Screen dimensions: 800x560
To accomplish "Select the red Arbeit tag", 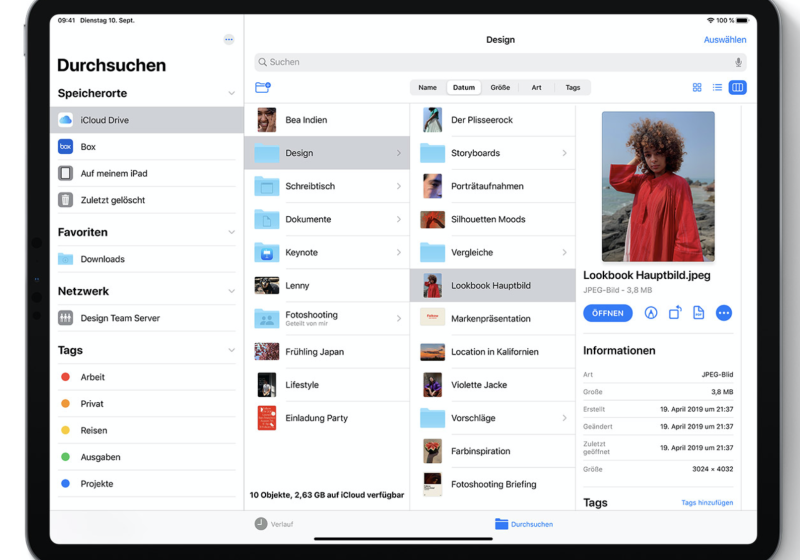I will pyautogui.click(x=92, y=377).
